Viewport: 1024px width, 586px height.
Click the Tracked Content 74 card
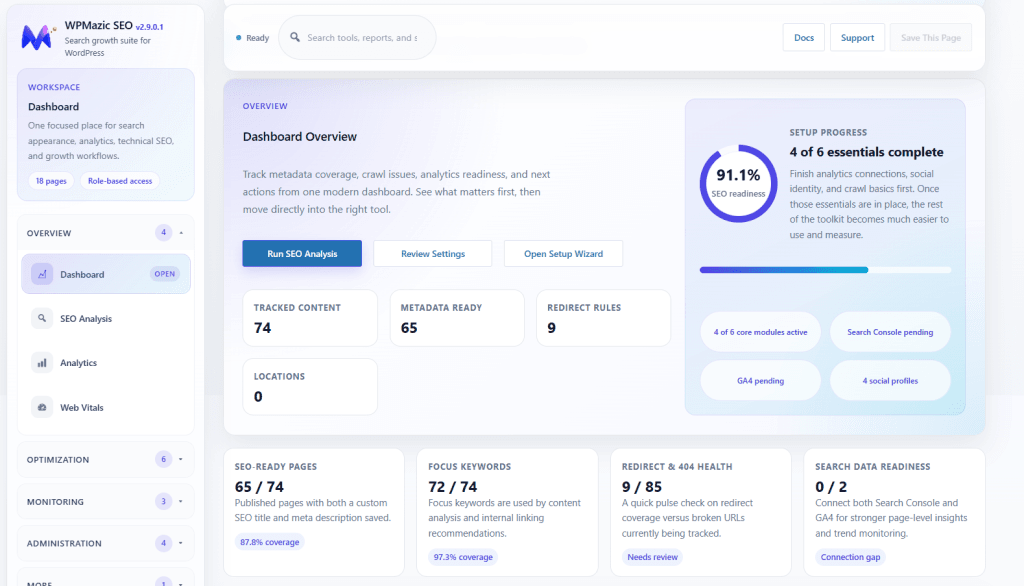pos(310,318)
